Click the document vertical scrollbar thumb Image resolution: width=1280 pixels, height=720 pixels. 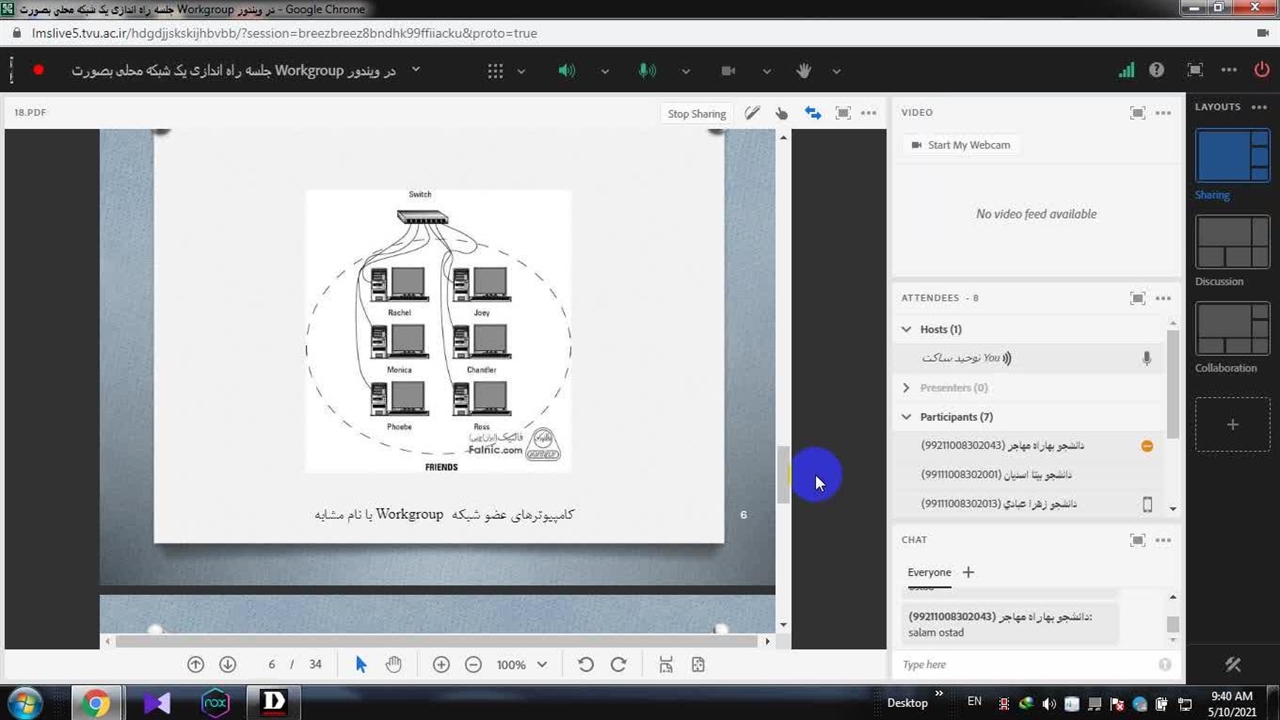coord(783,474)
